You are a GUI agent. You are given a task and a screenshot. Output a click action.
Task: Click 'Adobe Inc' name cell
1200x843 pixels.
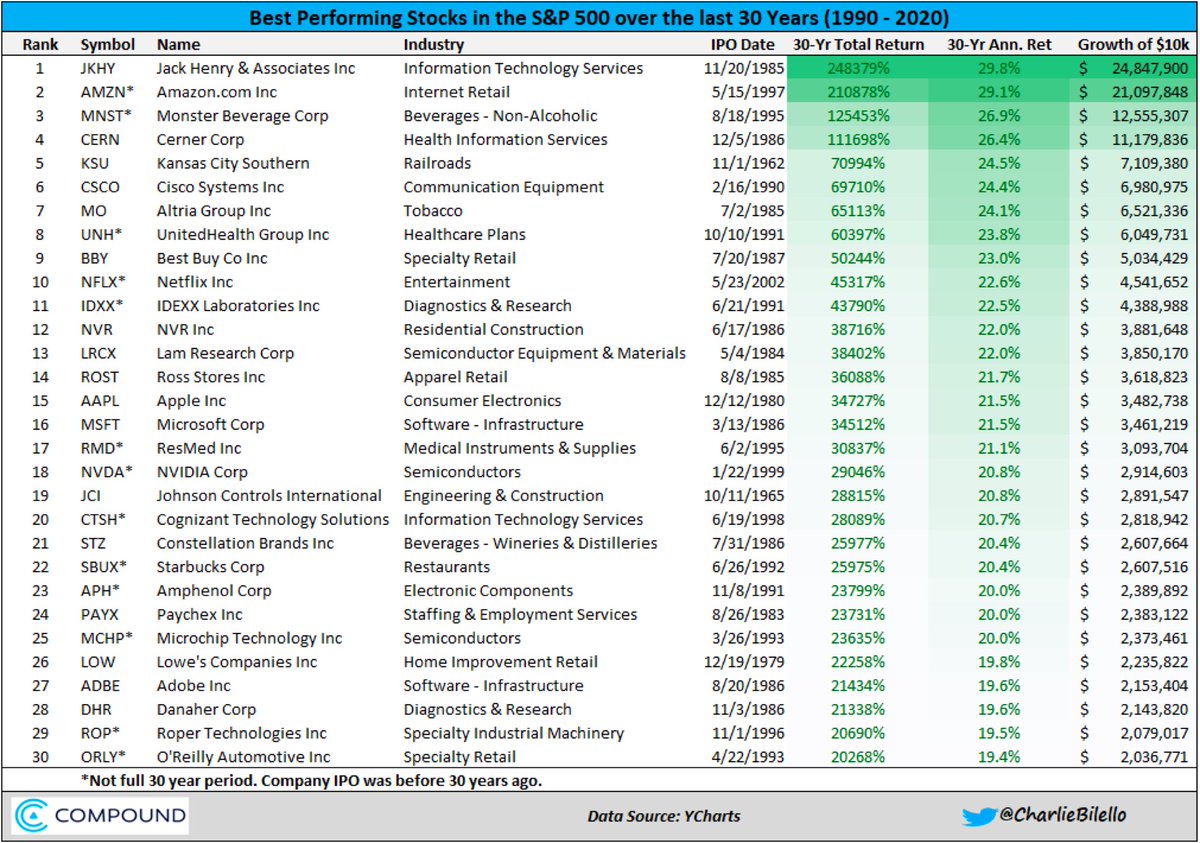(x=193, y=686)
